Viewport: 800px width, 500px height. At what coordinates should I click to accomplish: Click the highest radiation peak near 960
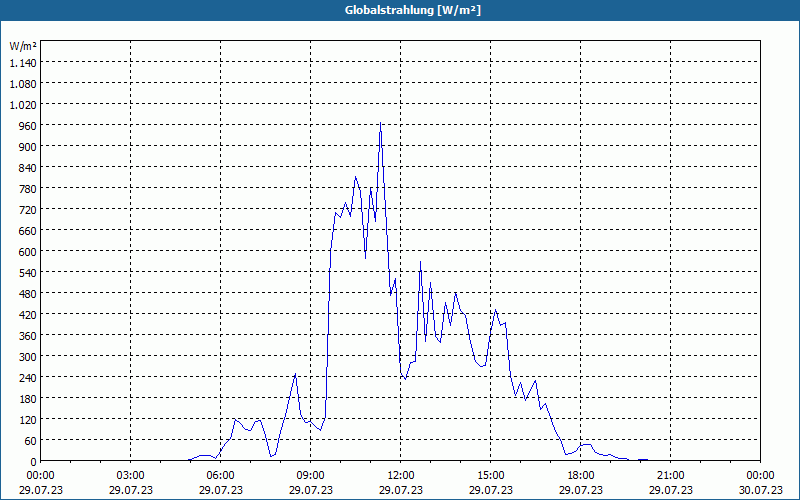tap(380, 123)
